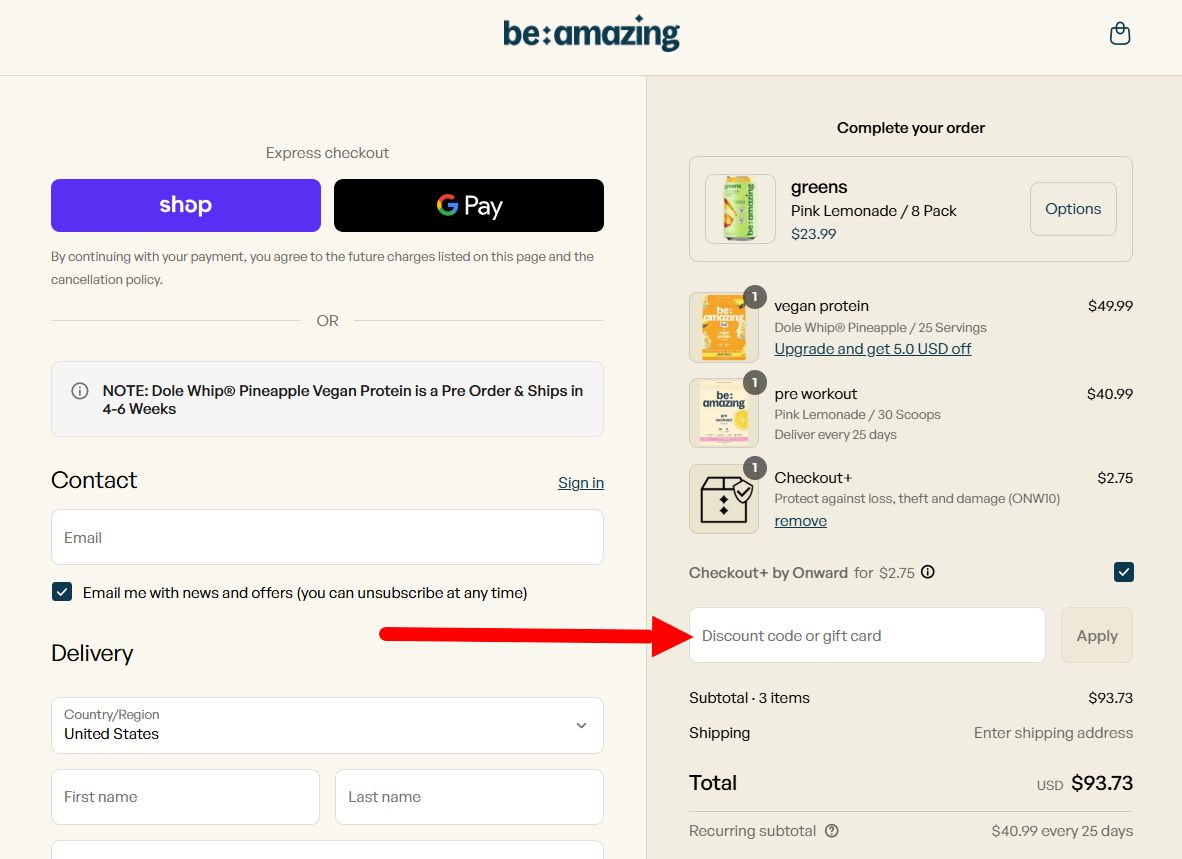
Task: Remove Checkout+ protection from order
Action: pyautogui.click(x=800, y=521)
